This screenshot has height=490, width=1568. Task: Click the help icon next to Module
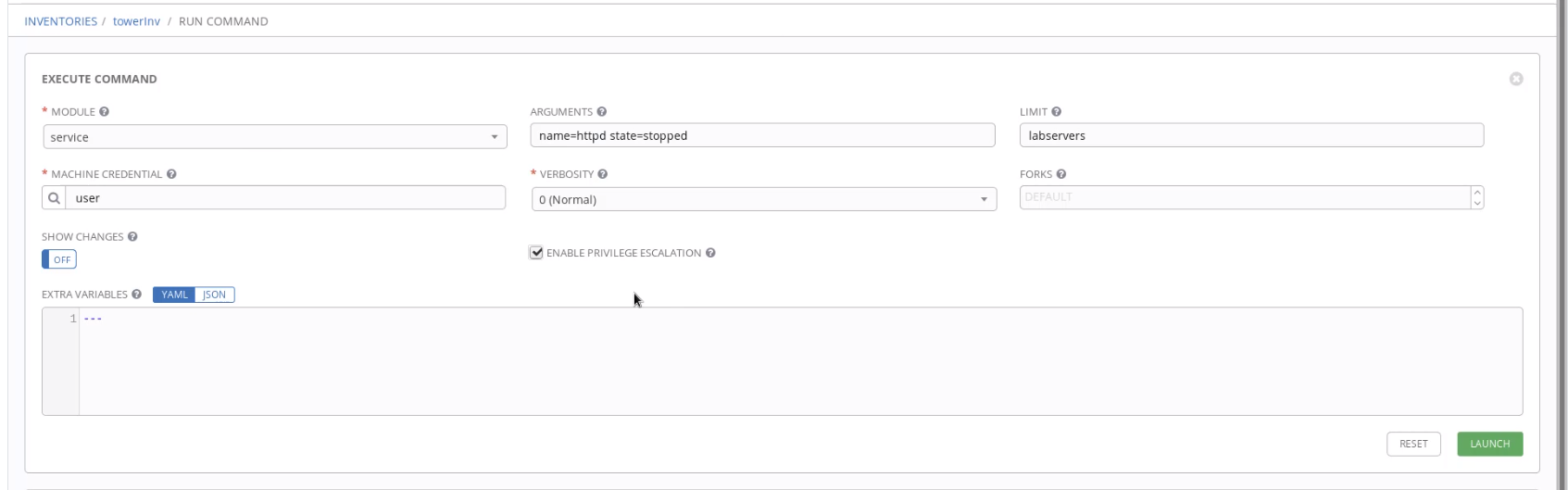point(105,112)
